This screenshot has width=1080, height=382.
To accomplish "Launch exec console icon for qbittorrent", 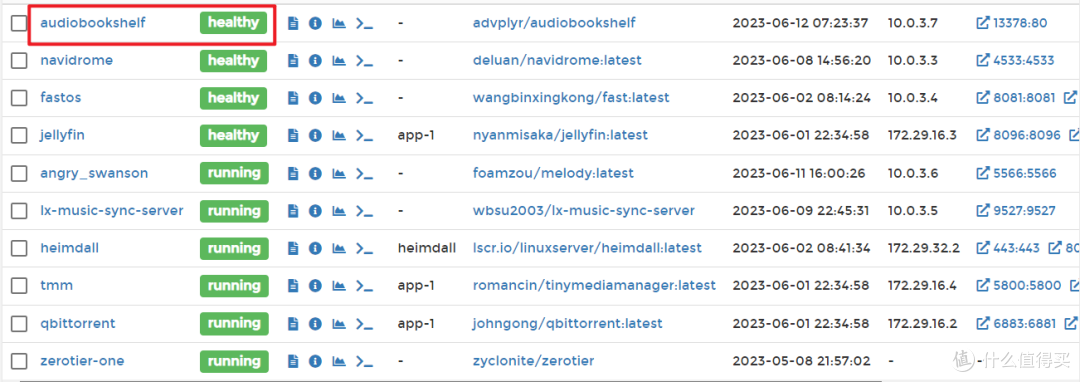I will [364, 323].
